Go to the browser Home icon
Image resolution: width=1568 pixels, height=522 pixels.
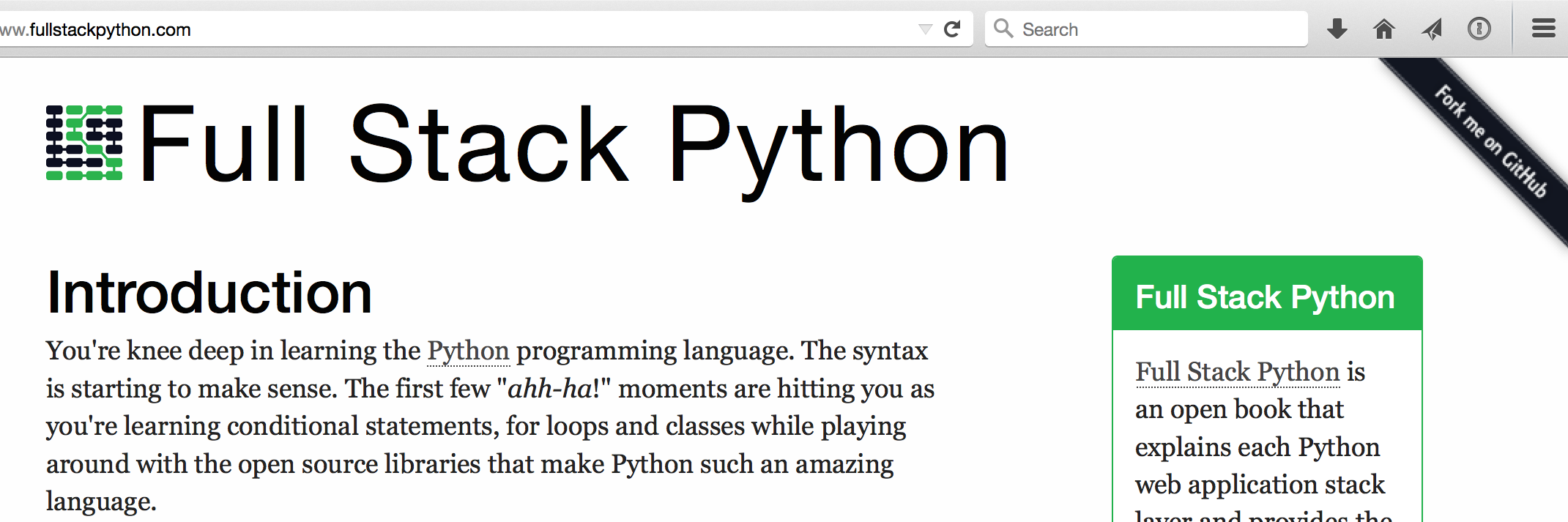tap(1384, 29)
